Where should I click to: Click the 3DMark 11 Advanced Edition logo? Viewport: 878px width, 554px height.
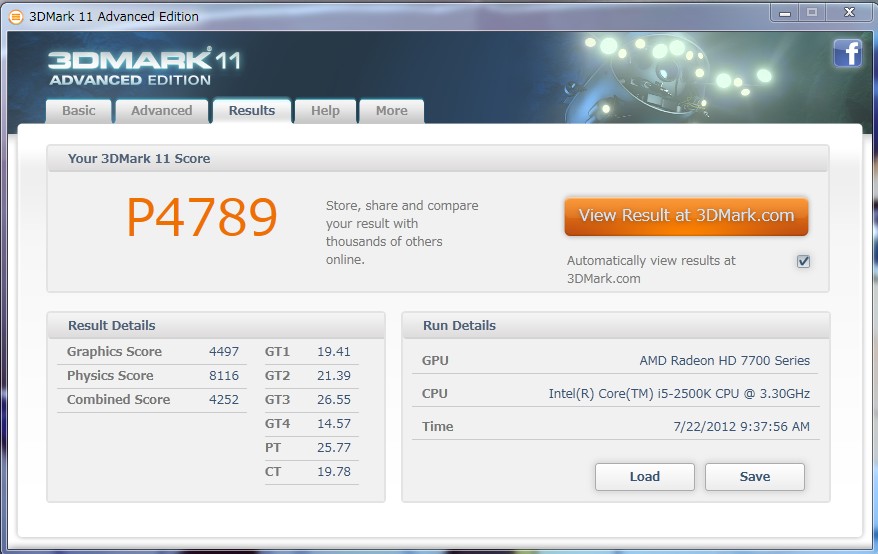[144, 67]
